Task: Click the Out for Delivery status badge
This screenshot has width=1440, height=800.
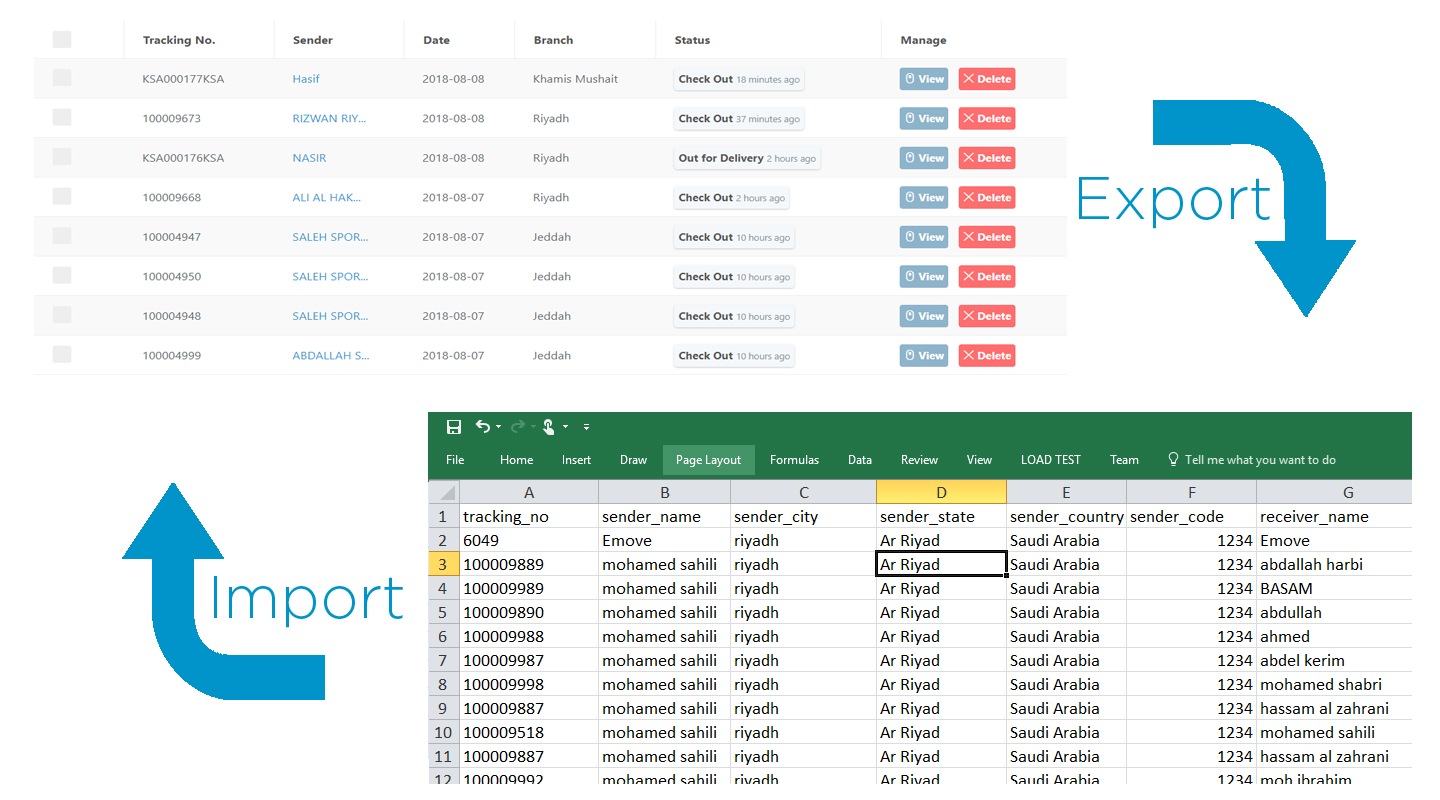Action: click(x=747, y=158)
